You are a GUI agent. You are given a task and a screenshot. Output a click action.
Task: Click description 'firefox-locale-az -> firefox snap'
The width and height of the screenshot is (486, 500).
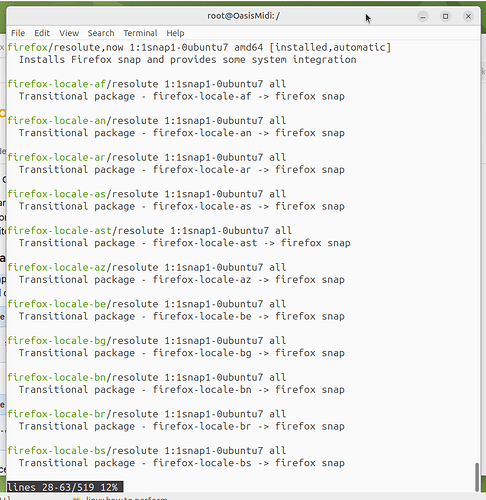pos(249,280)
